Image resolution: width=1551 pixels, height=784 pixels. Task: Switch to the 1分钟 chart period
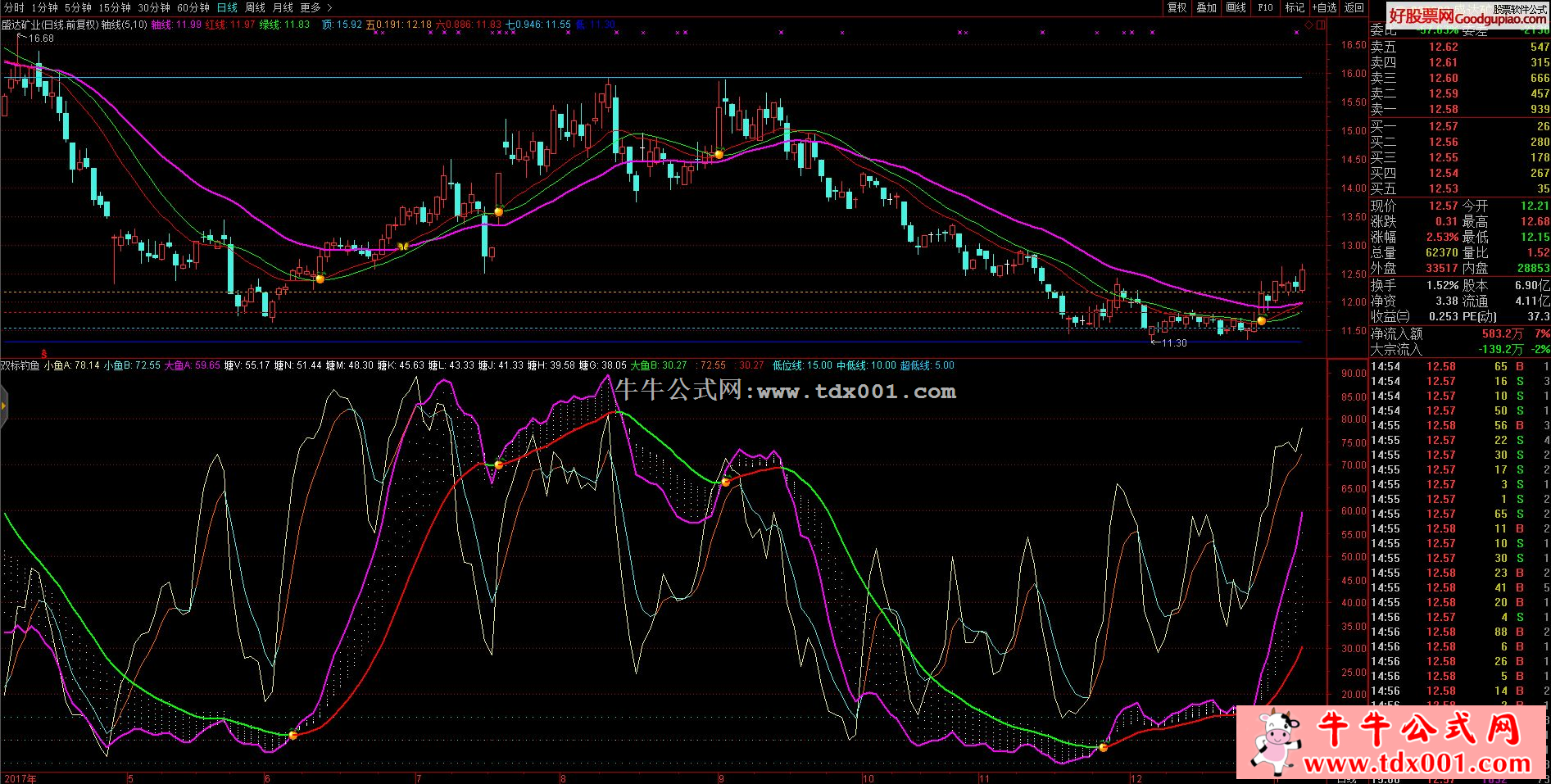44,7
